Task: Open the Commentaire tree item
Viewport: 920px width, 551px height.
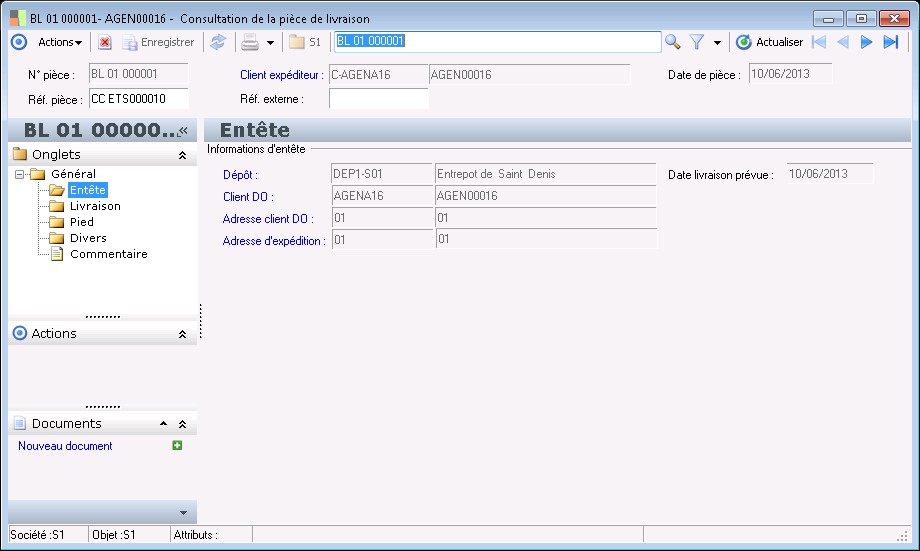Action: [108, 254]
